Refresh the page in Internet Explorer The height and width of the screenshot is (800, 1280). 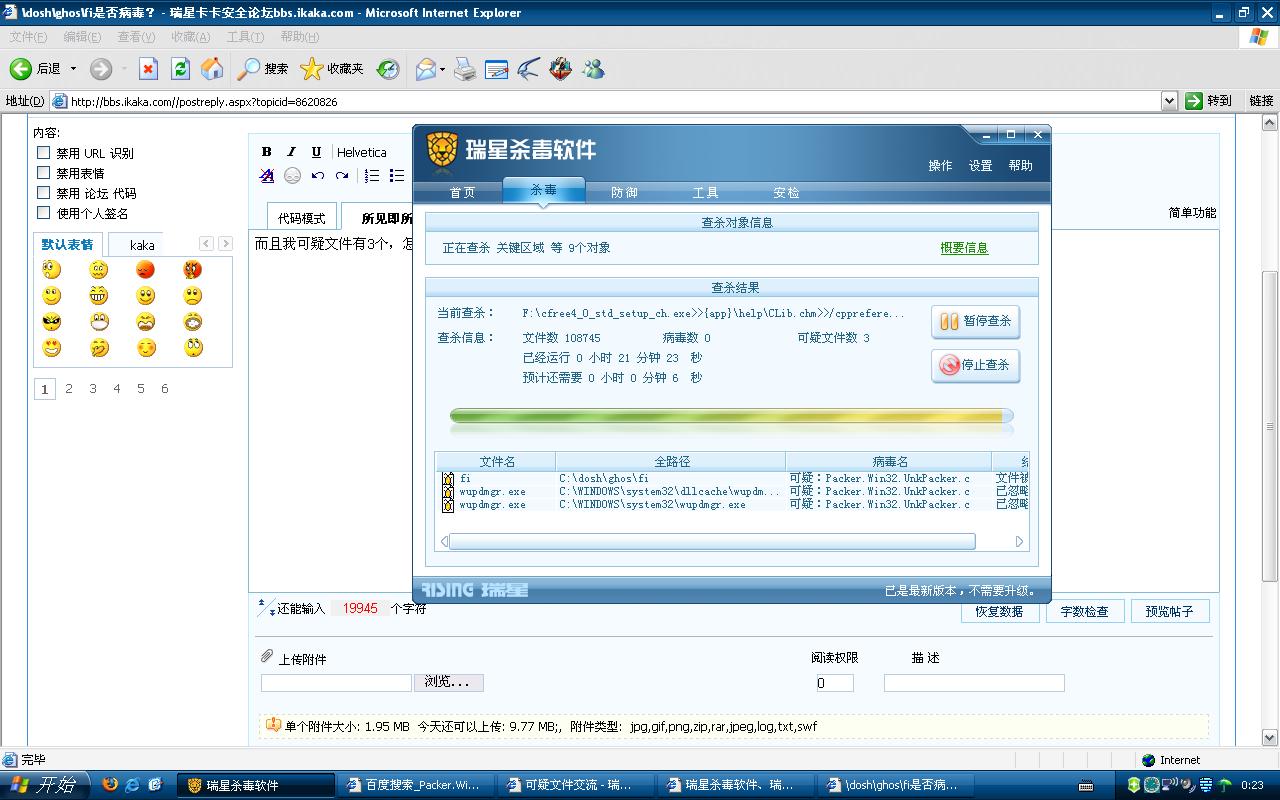coord(180,69)
